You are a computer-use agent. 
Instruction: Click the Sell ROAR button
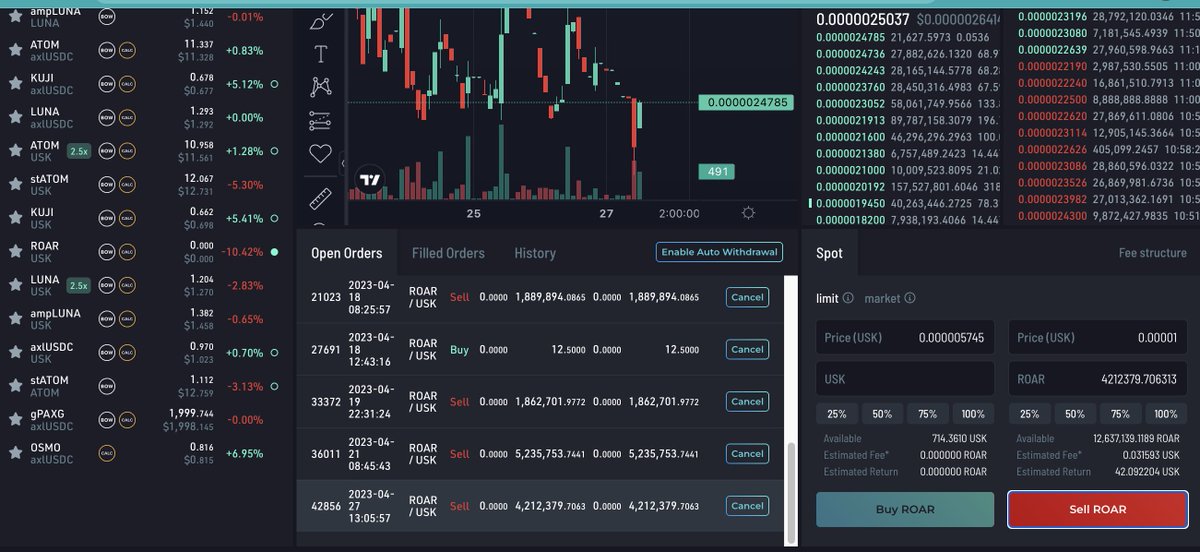click(1097, 509)
